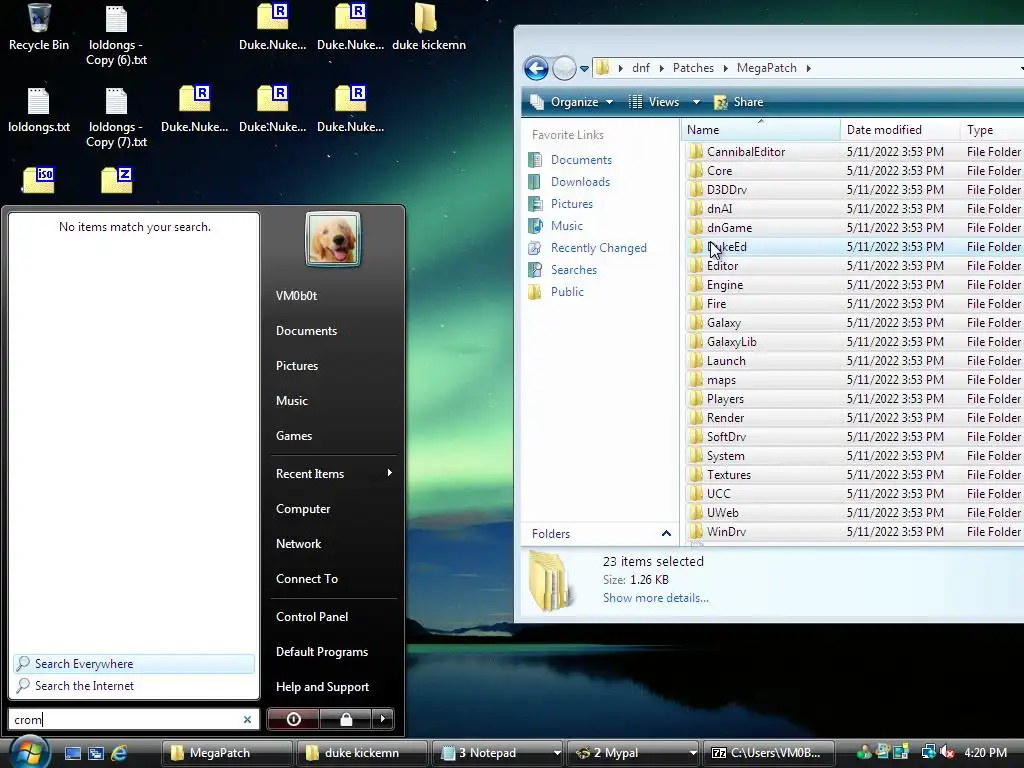Click the golden retriever user picture
The image size is (1024, 768).
pyautogui.click(x=332, y=240)
